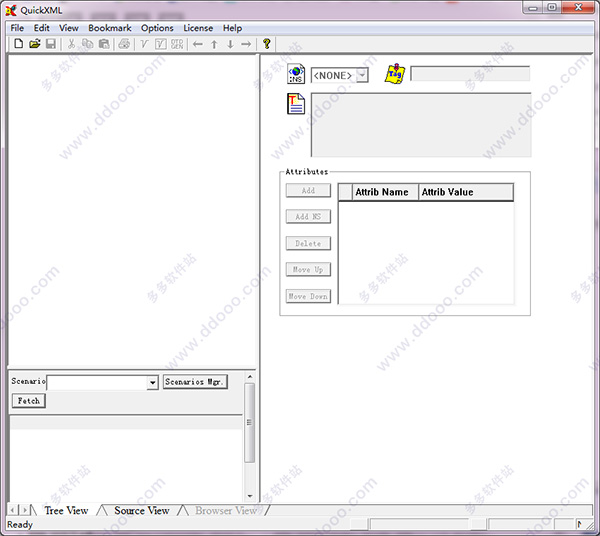Click the tab strip scroll-left arrow
Image resolution: width=600 pixels, height=536 pixels.
coord(13,510)
